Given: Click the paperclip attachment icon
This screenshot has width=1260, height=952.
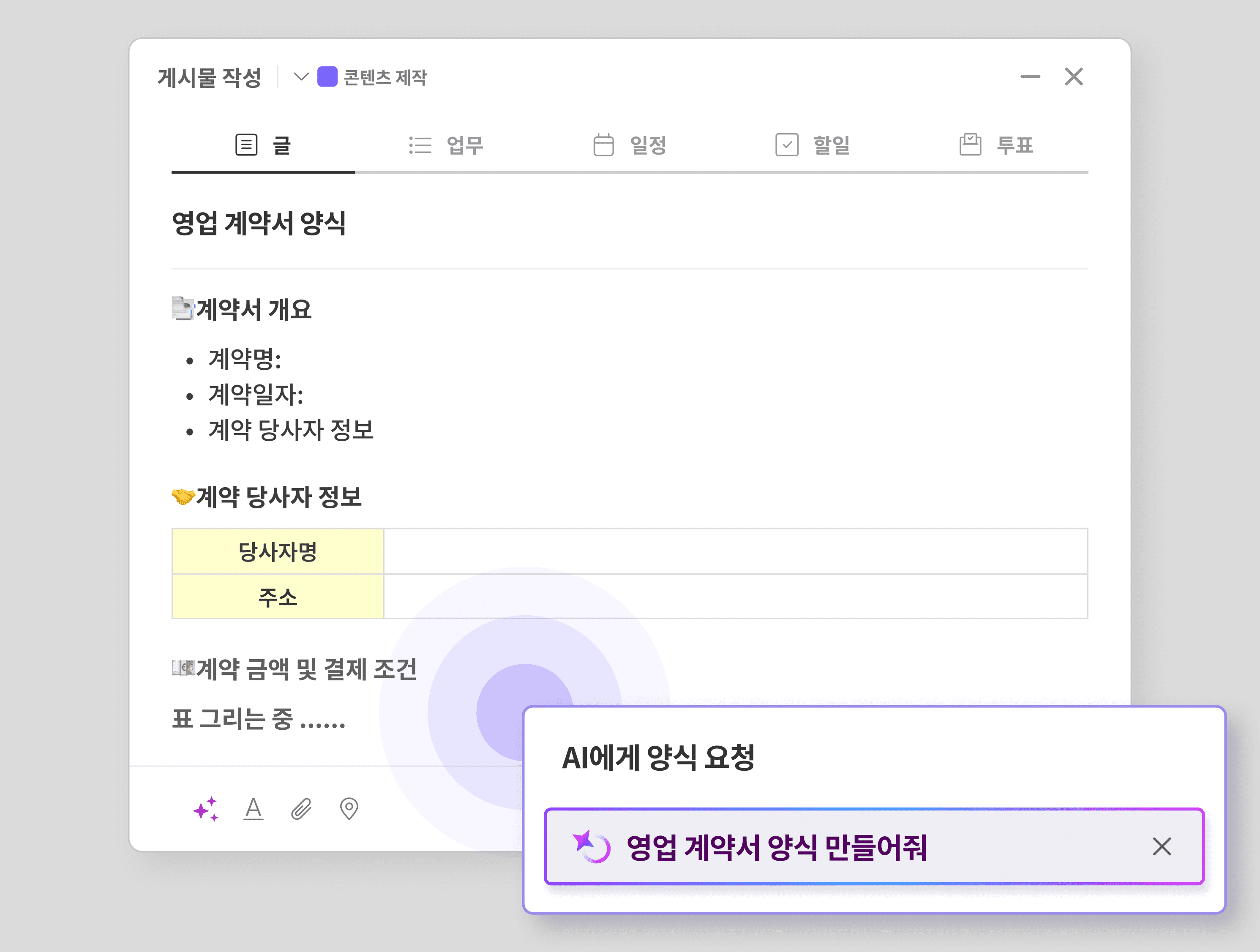Looking at the screenshot, I should (x=301, y=808).
